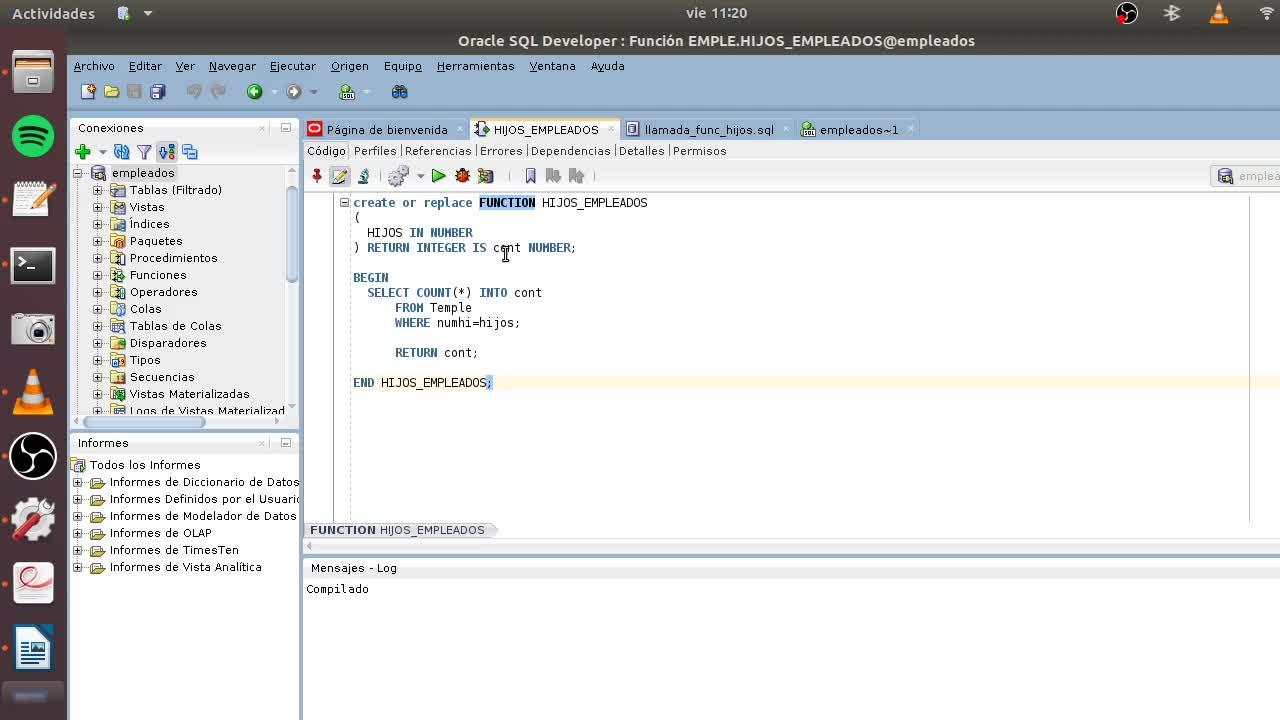Open the Errores subtab
This screenshot has height=720, width=1280.
point(500,151)
